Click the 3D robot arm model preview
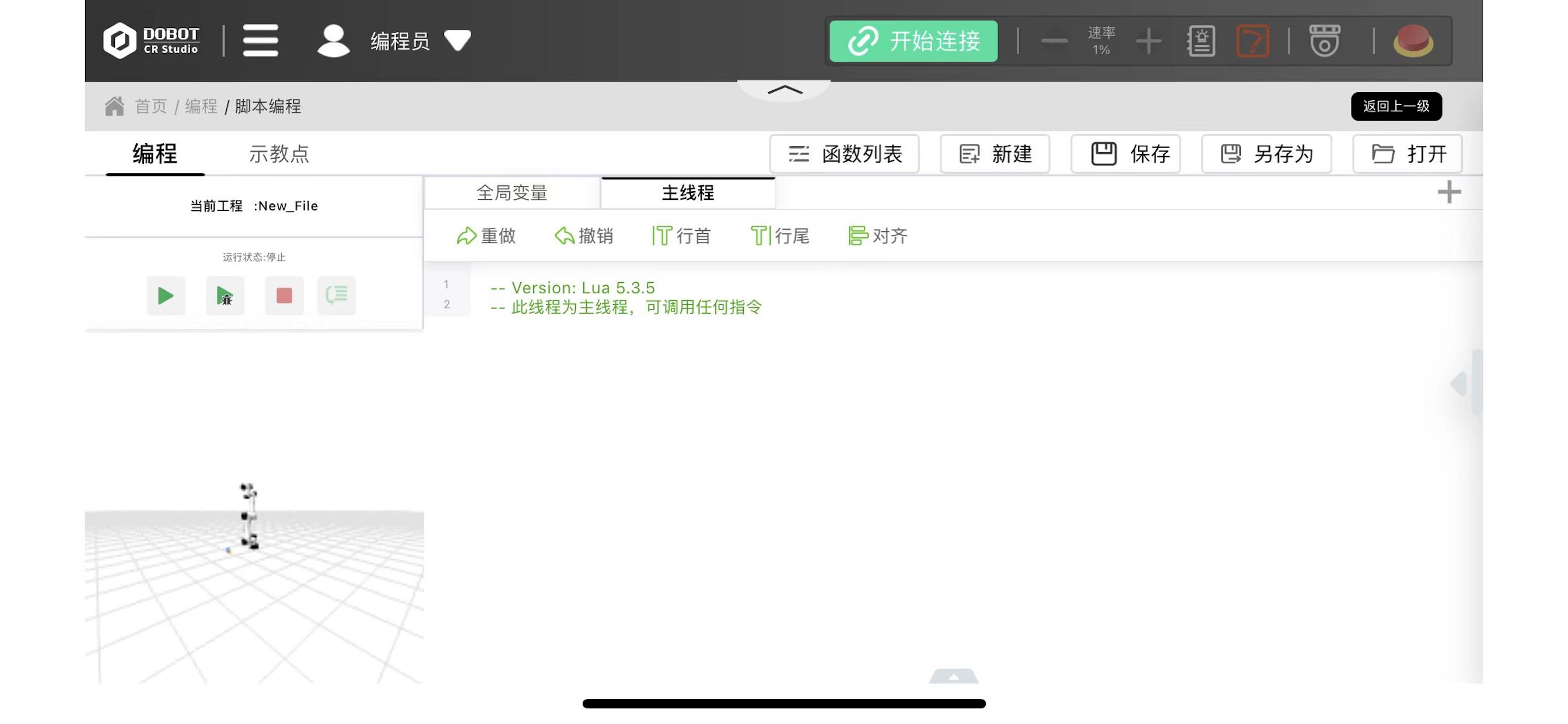Viewport: 1568px width, 724px height. (x=249, y=516)
